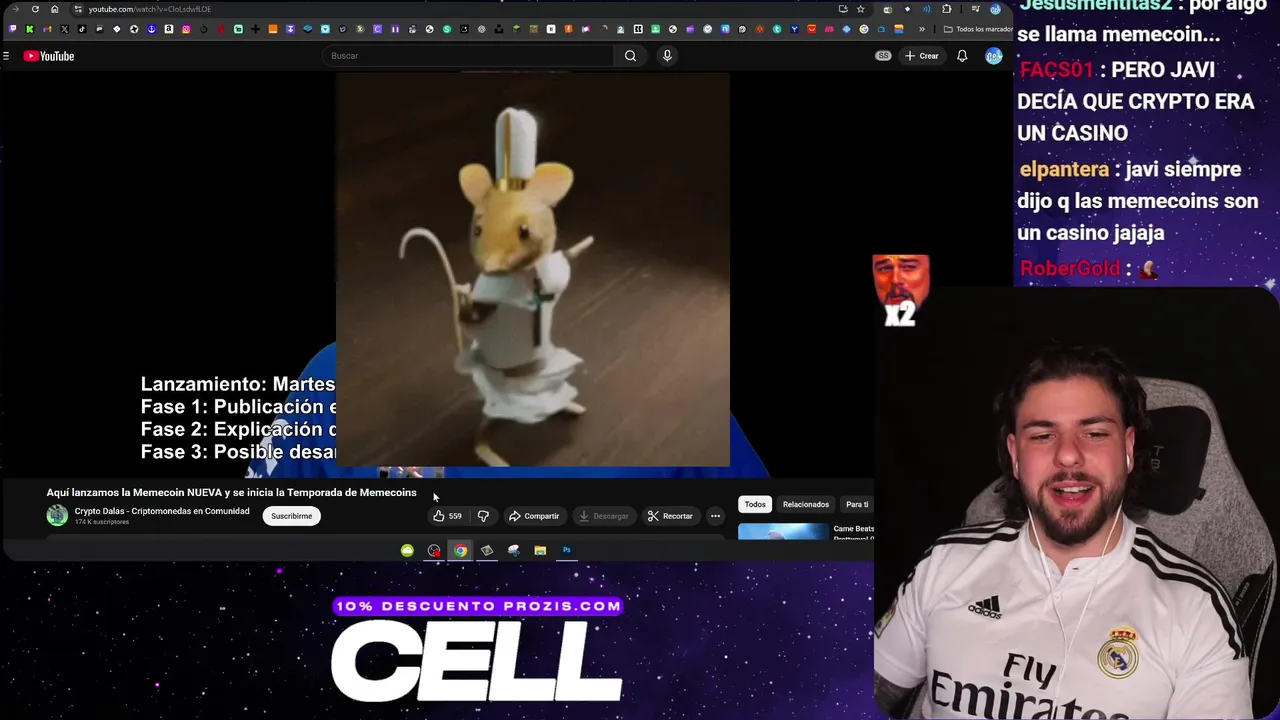
Task: Open the Todos los marcadores folder
Action: coord(978,29)
